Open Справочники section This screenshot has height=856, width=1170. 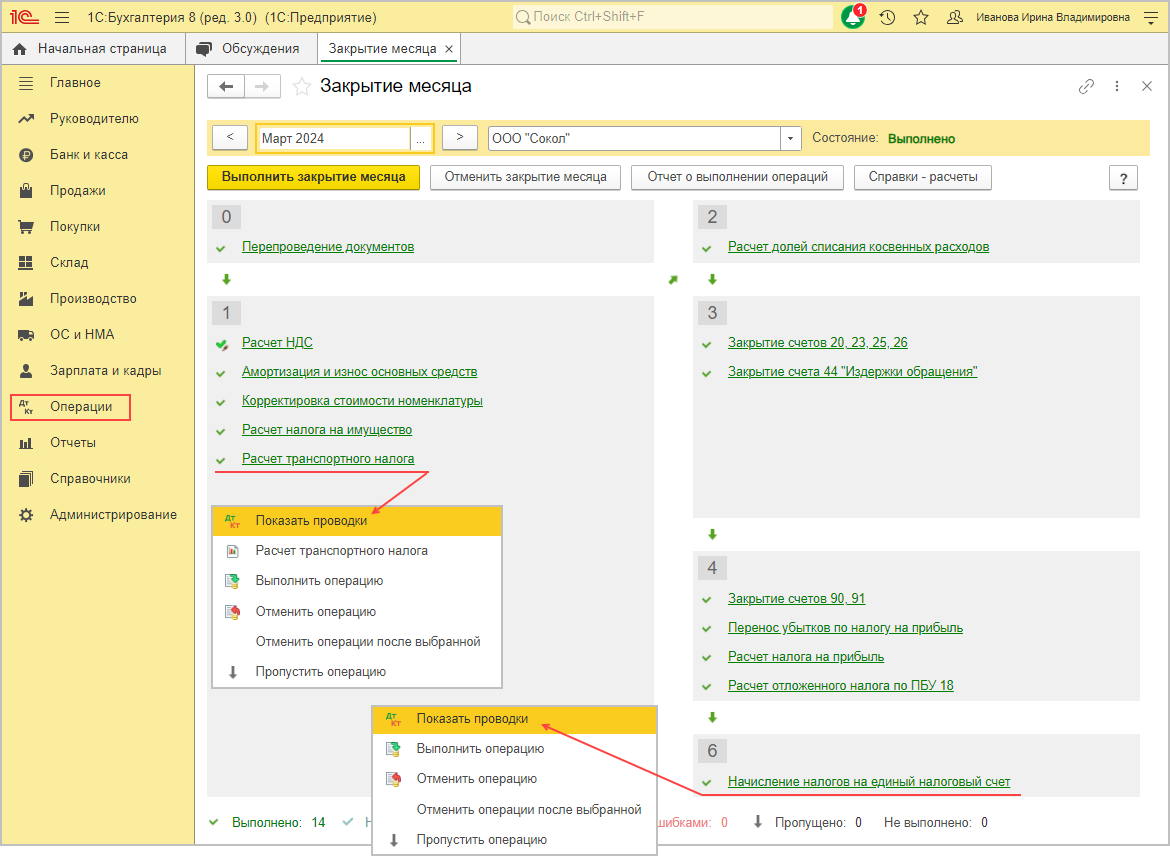[90, 478]
